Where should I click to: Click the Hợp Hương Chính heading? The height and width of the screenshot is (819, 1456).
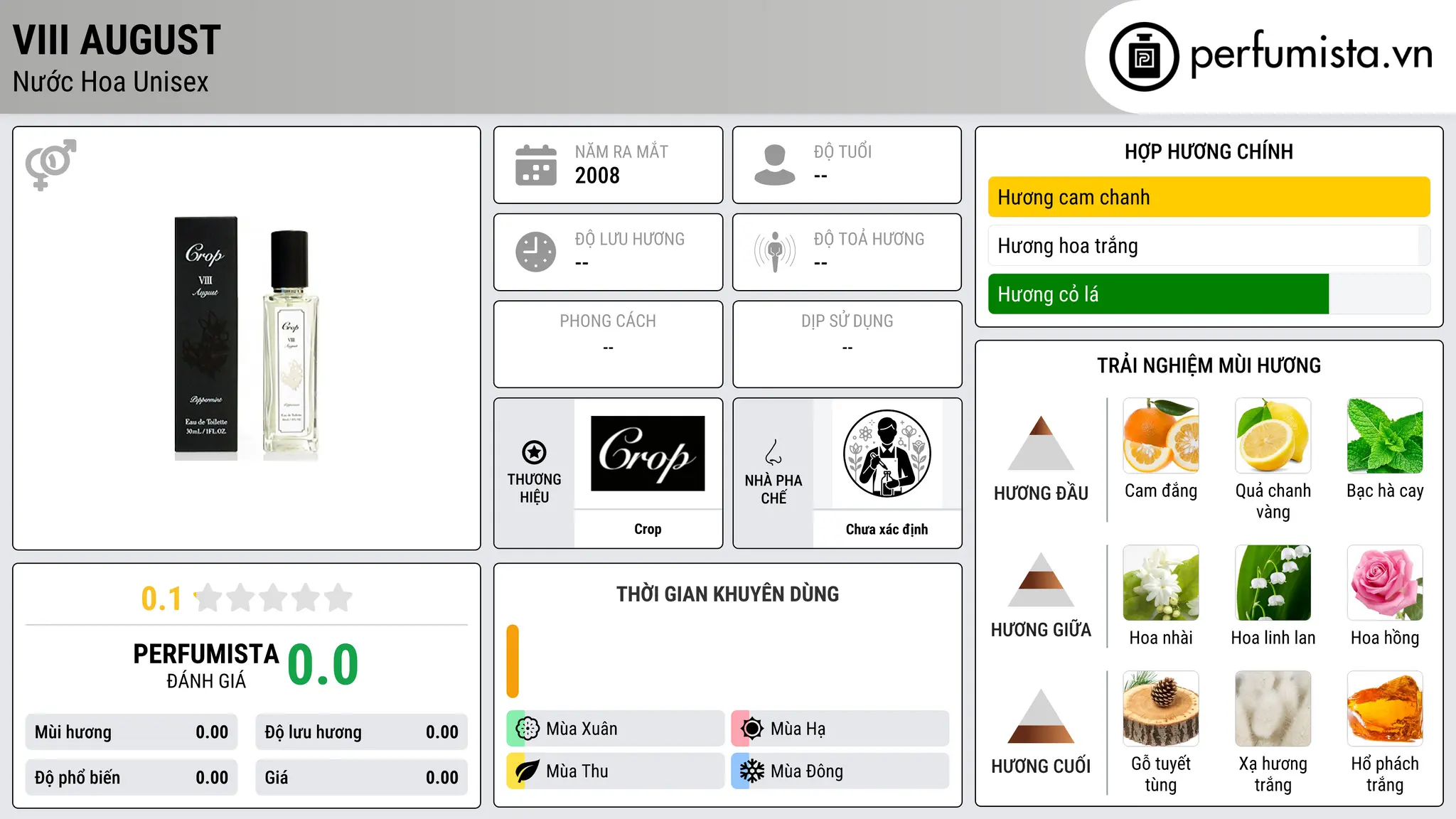1209,151
